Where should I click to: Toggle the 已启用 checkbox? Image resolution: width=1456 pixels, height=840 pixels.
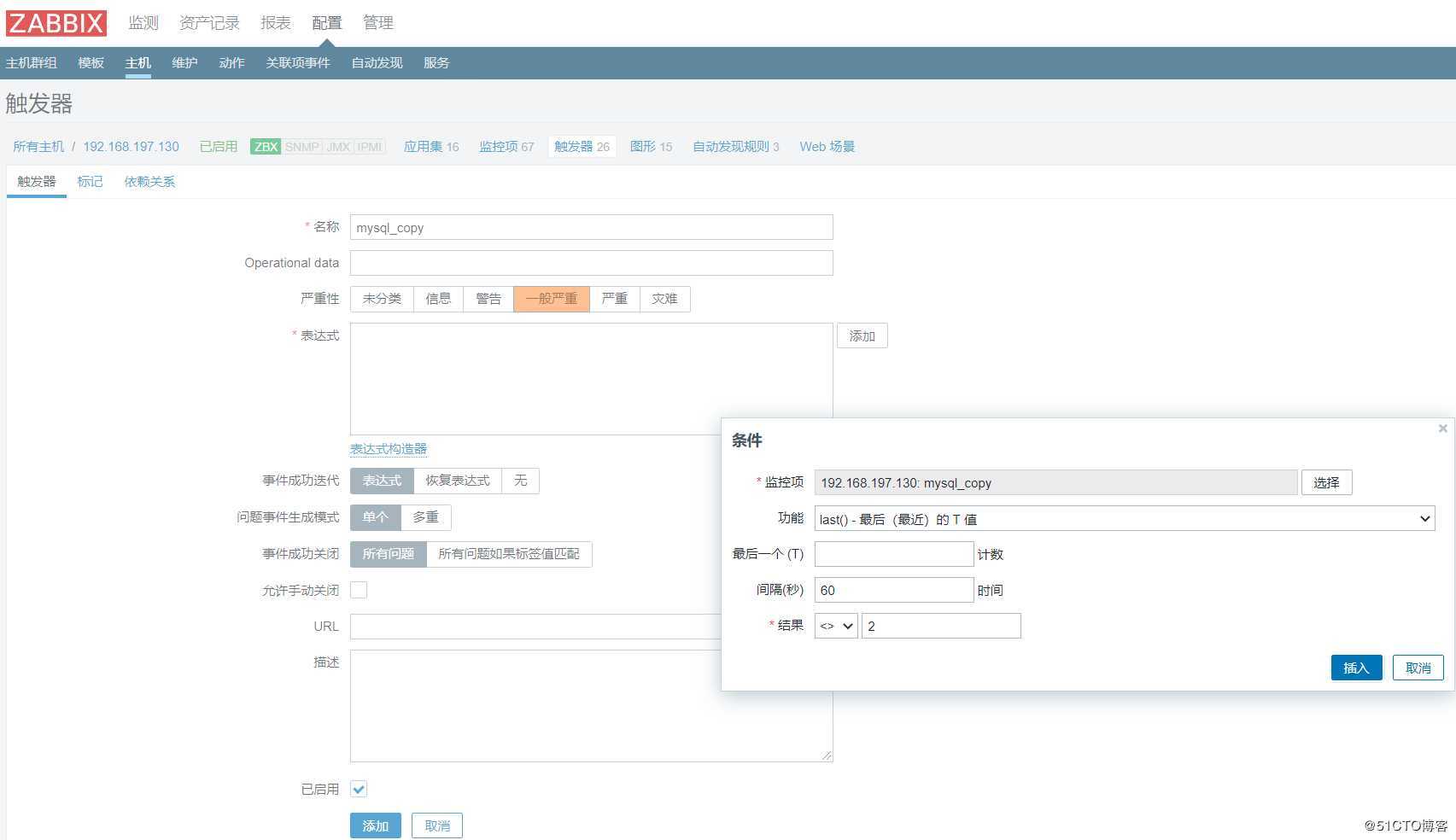pyautogui.click(x=359, y=789)
